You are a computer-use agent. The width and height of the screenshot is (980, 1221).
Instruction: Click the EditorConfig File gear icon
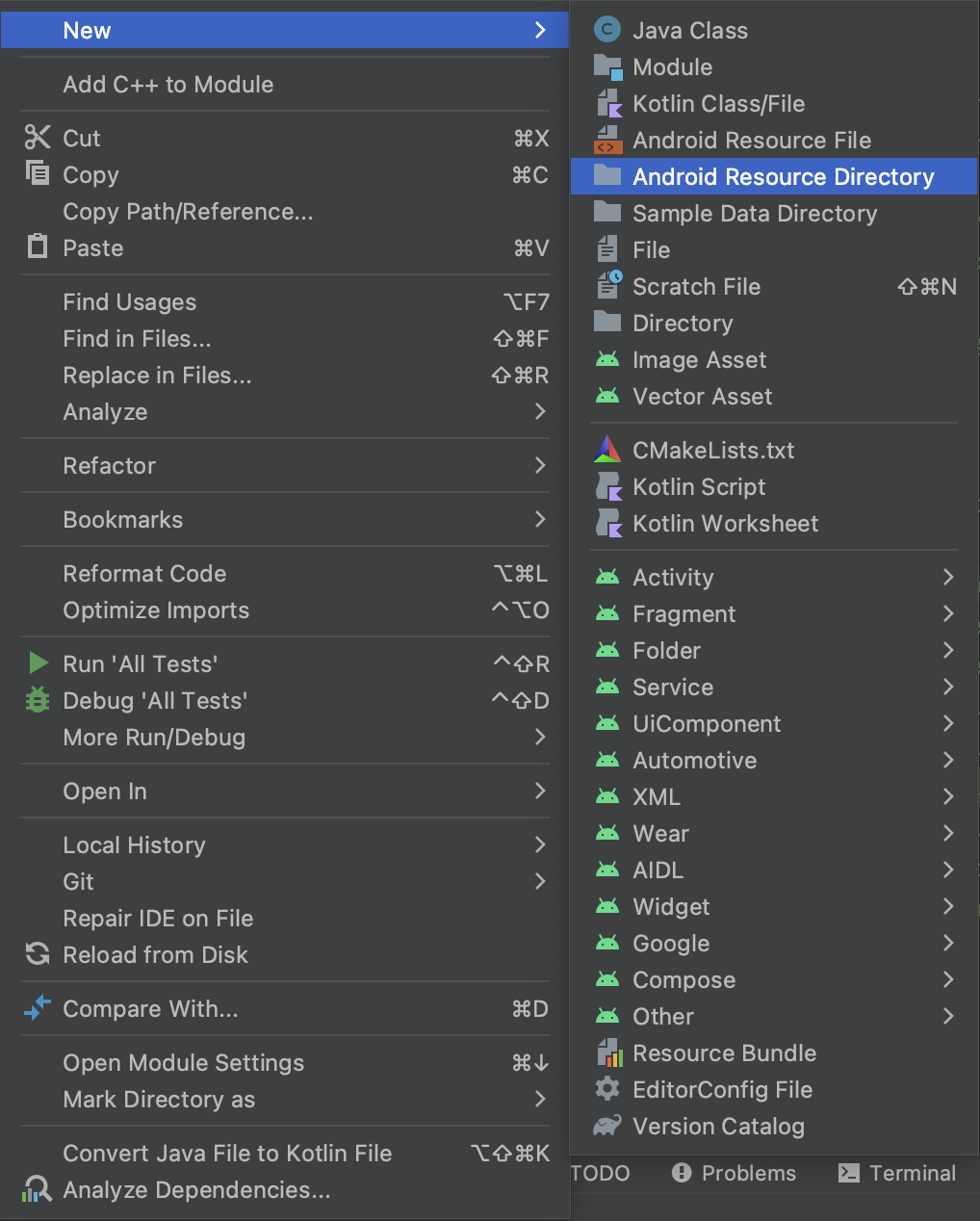pyautogui.click(x=607, y=1089)
